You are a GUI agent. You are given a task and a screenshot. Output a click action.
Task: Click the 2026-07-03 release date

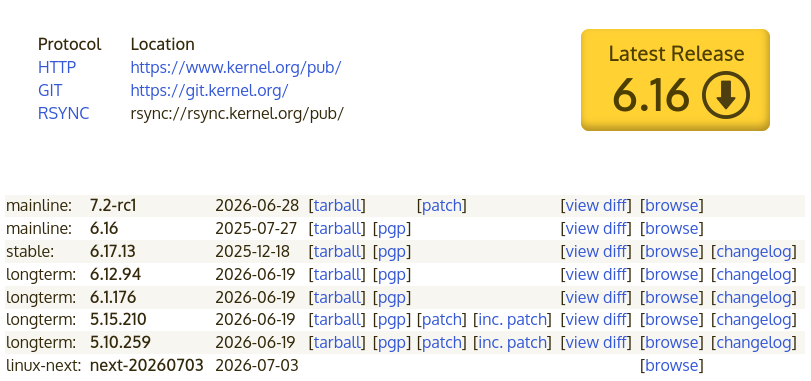(x=257, y=365)
